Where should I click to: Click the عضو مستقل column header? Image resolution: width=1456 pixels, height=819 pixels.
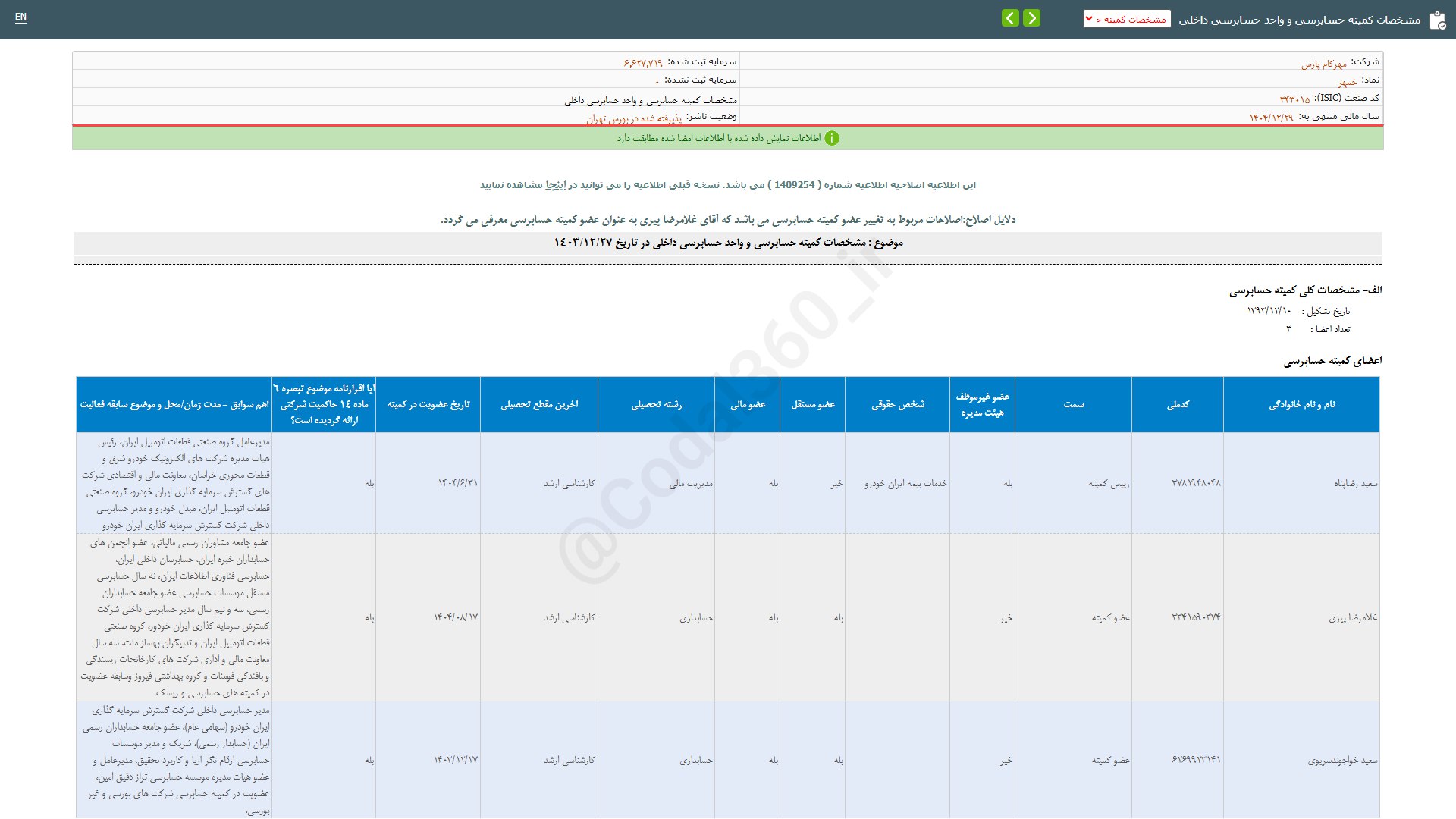pyautogui.click(x=813, y=404)
